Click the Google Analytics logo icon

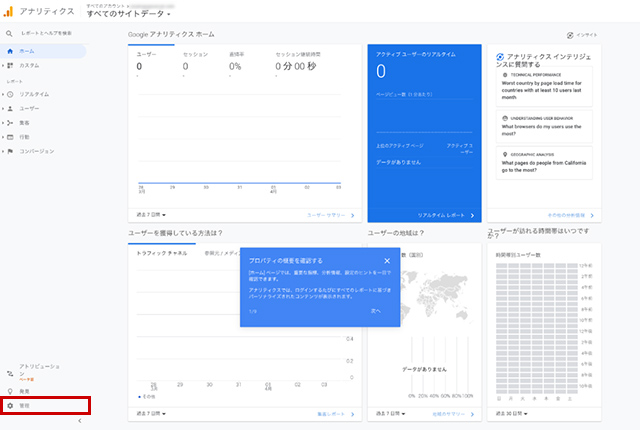click(x=8, y=11)
